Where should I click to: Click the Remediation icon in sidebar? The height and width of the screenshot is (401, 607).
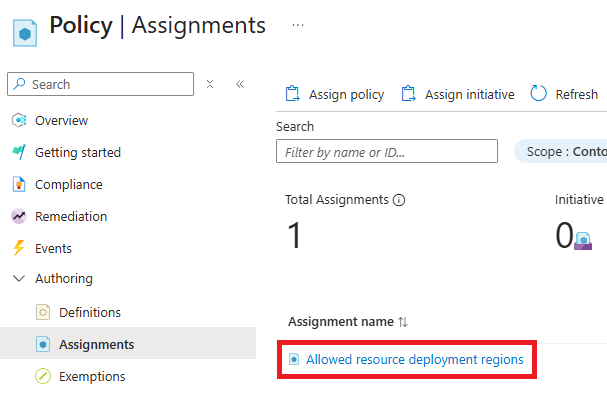[x=19, y=217]
